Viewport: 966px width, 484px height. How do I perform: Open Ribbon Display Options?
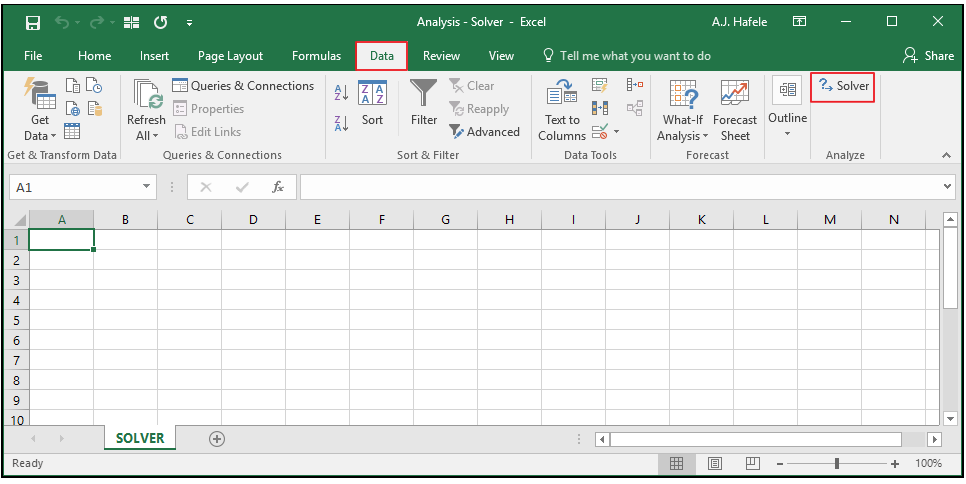[x=799, y=22]
